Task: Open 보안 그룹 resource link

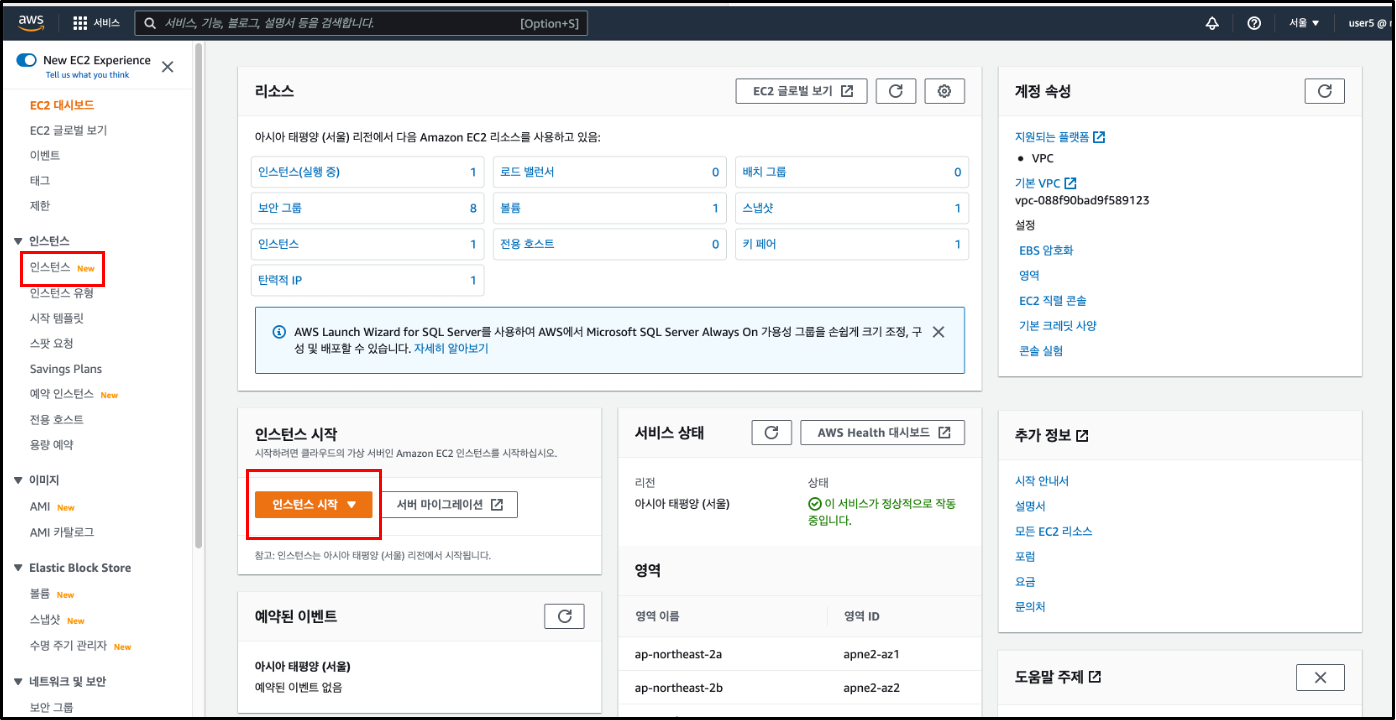Action: click(x=280, y=208)
